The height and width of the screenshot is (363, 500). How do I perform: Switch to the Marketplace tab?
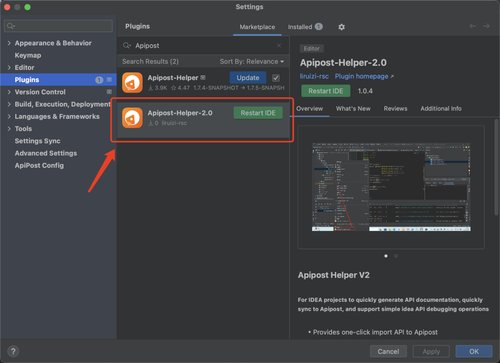[257, 27]
